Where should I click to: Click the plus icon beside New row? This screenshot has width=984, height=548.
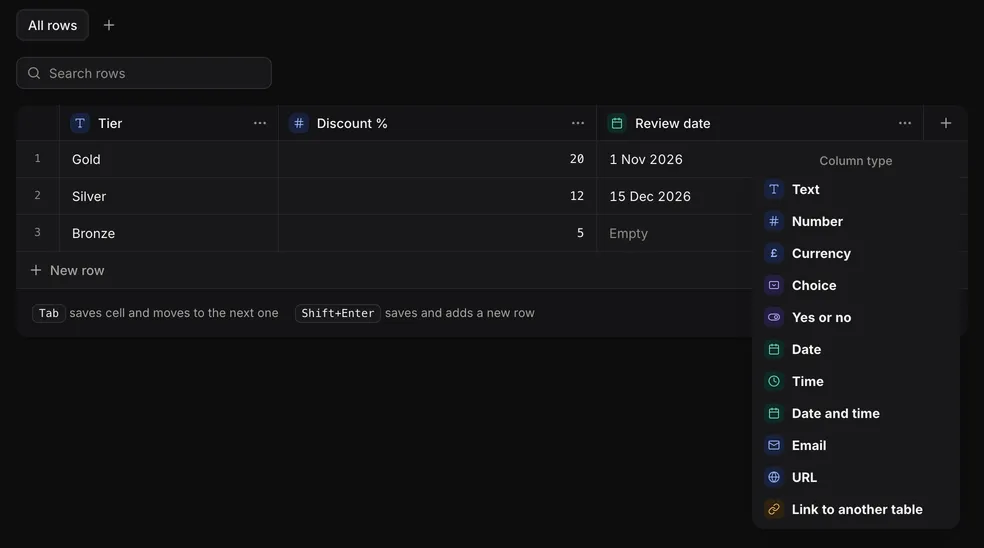click(36, 270)
